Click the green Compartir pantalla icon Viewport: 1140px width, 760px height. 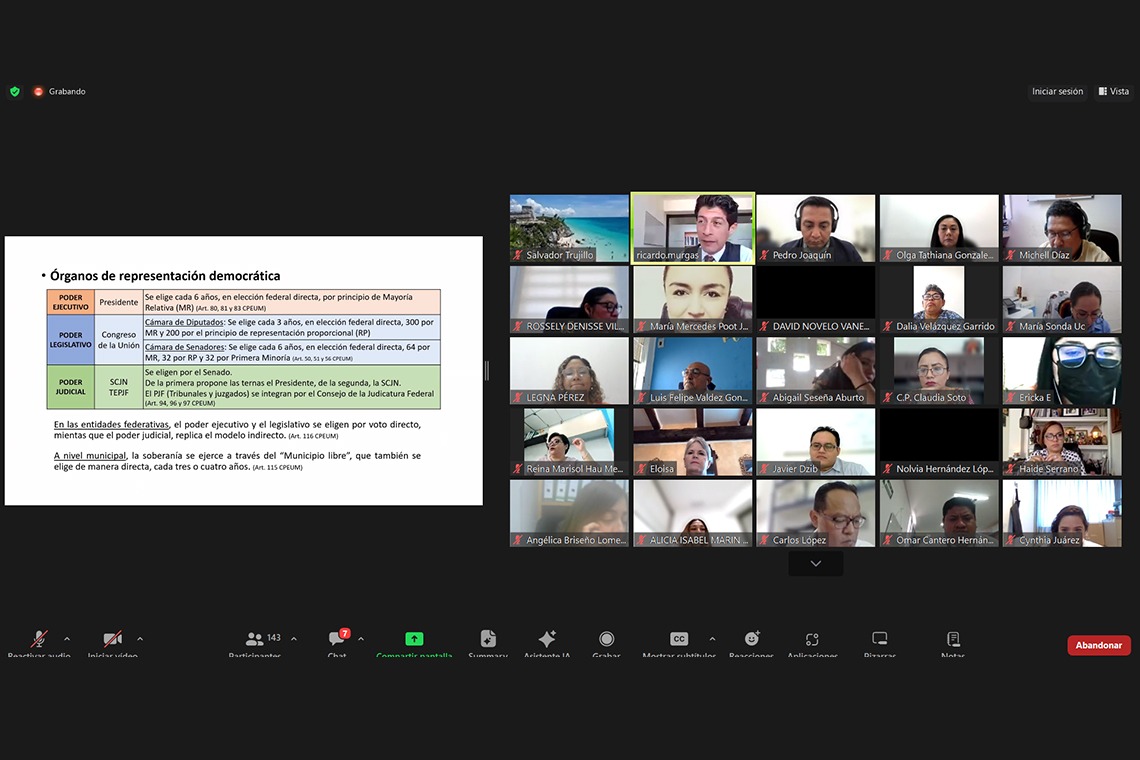pos(414,640)
